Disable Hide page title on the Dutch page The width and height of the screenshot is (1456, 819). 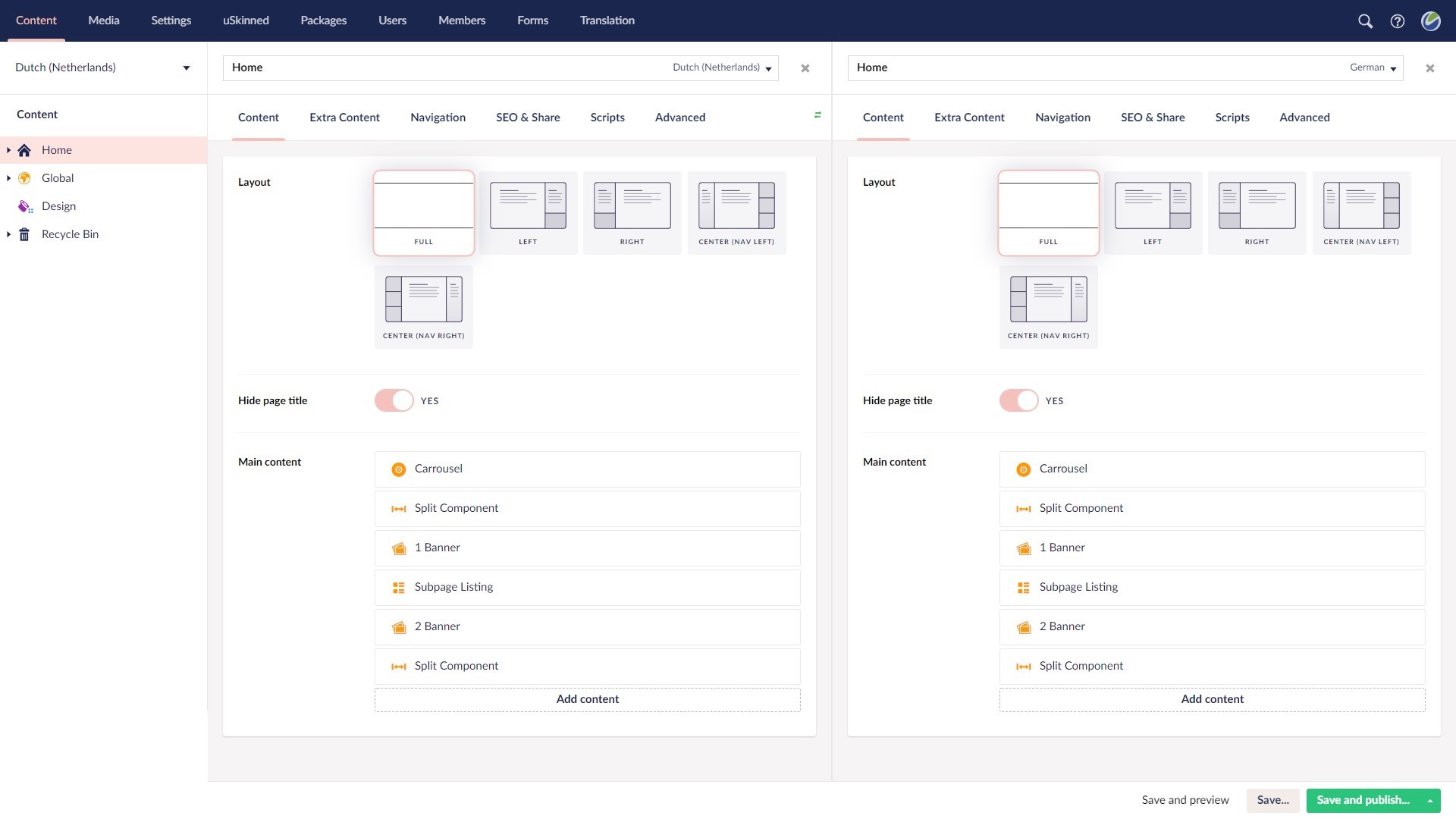pos(393,400)
